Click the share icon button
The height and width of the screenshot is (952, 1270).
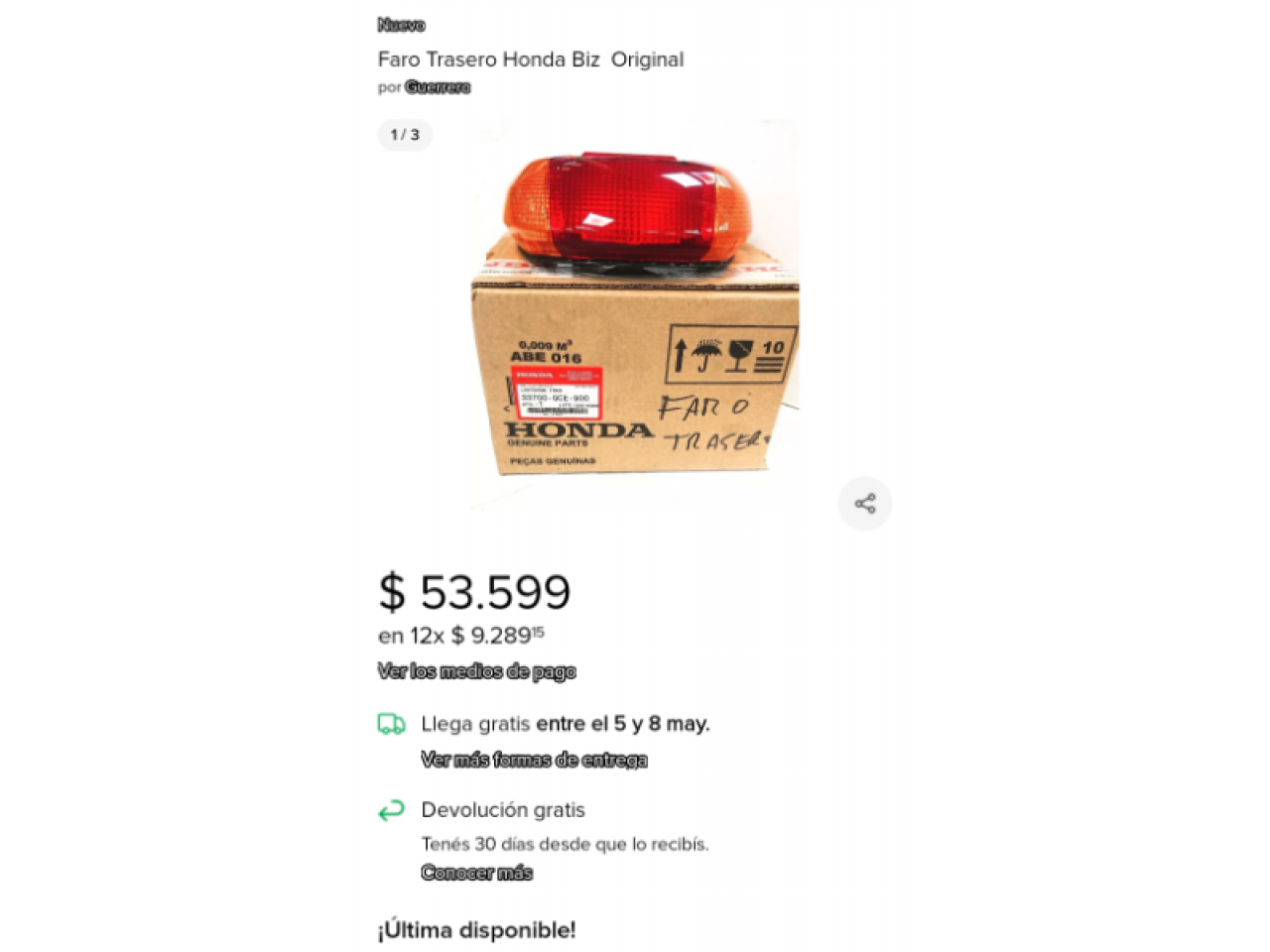click(865, 504)
